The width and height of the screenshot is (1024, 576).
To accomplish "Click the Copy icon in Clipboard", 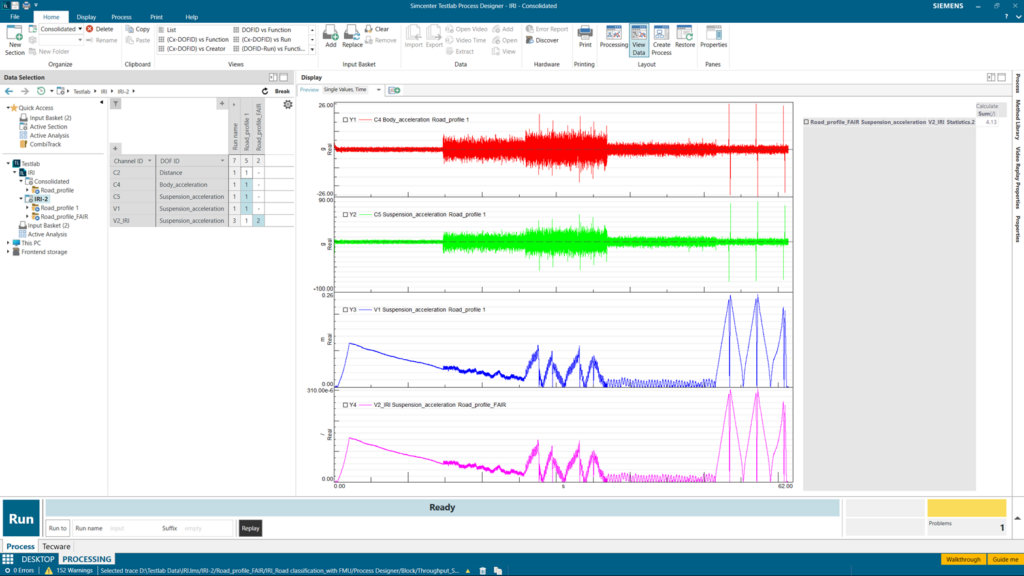I will click(130, 29).
